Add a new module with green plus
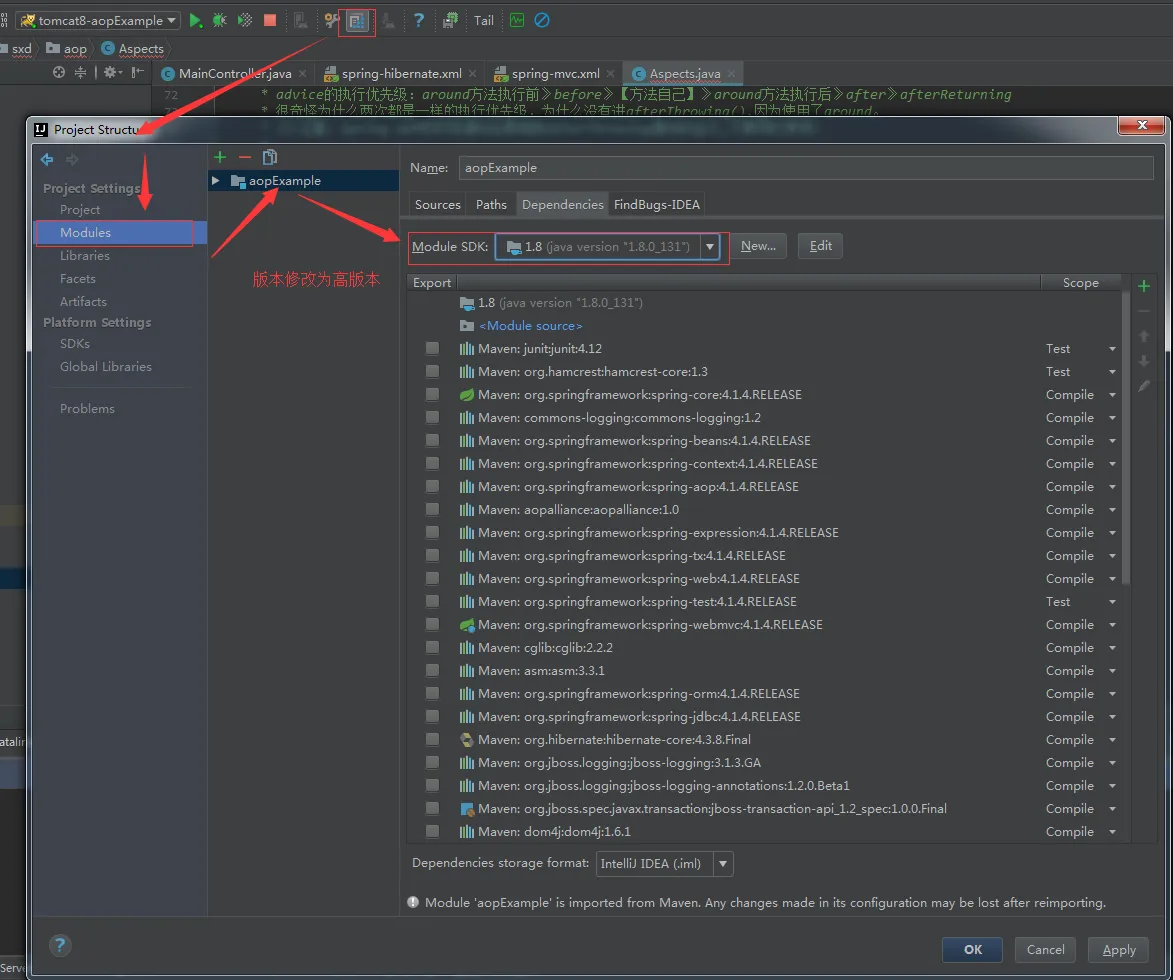 (221, 157)
